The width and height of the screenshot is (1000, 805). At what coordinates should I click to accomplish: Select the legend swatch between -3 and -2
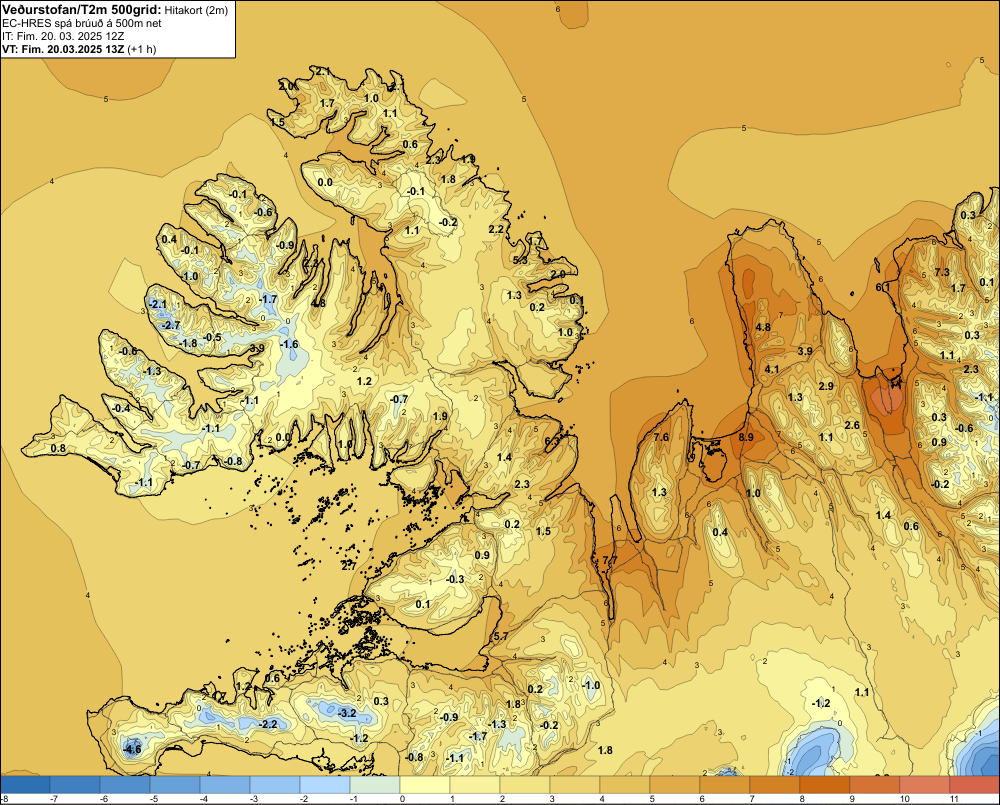click(x=275, y=784)
